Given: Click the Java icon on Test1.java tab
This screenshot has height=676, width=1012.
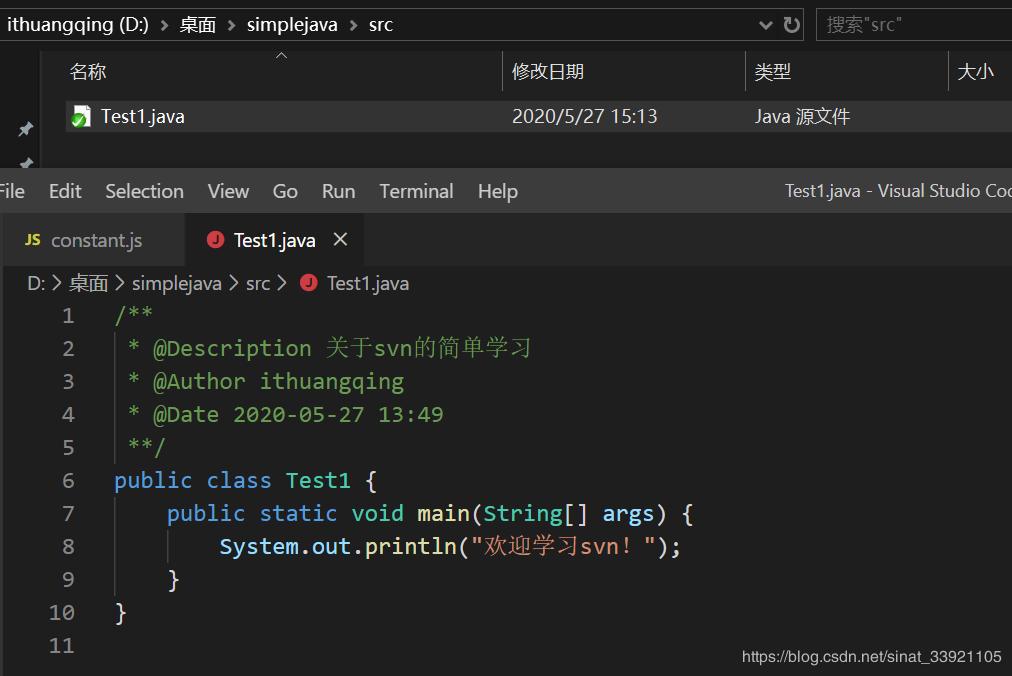Looking at the screenshot, I should (215, 240).
